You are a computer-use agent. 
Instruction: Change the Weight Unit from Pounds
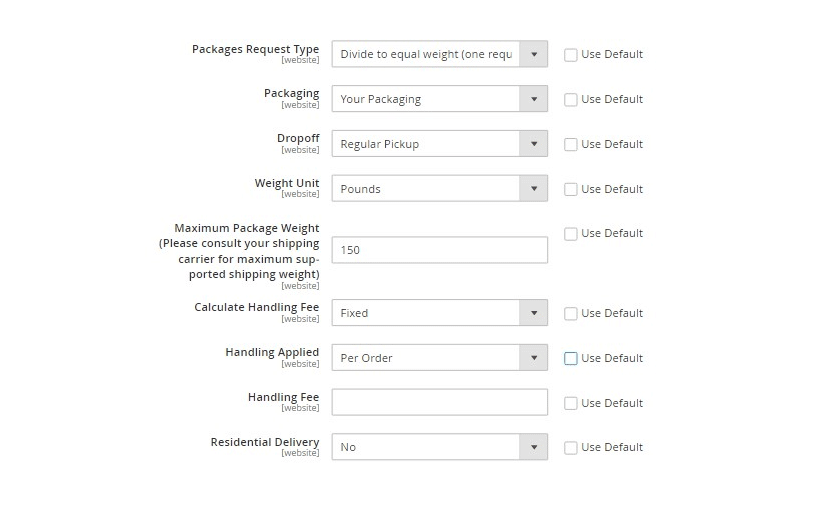[439, 188]
